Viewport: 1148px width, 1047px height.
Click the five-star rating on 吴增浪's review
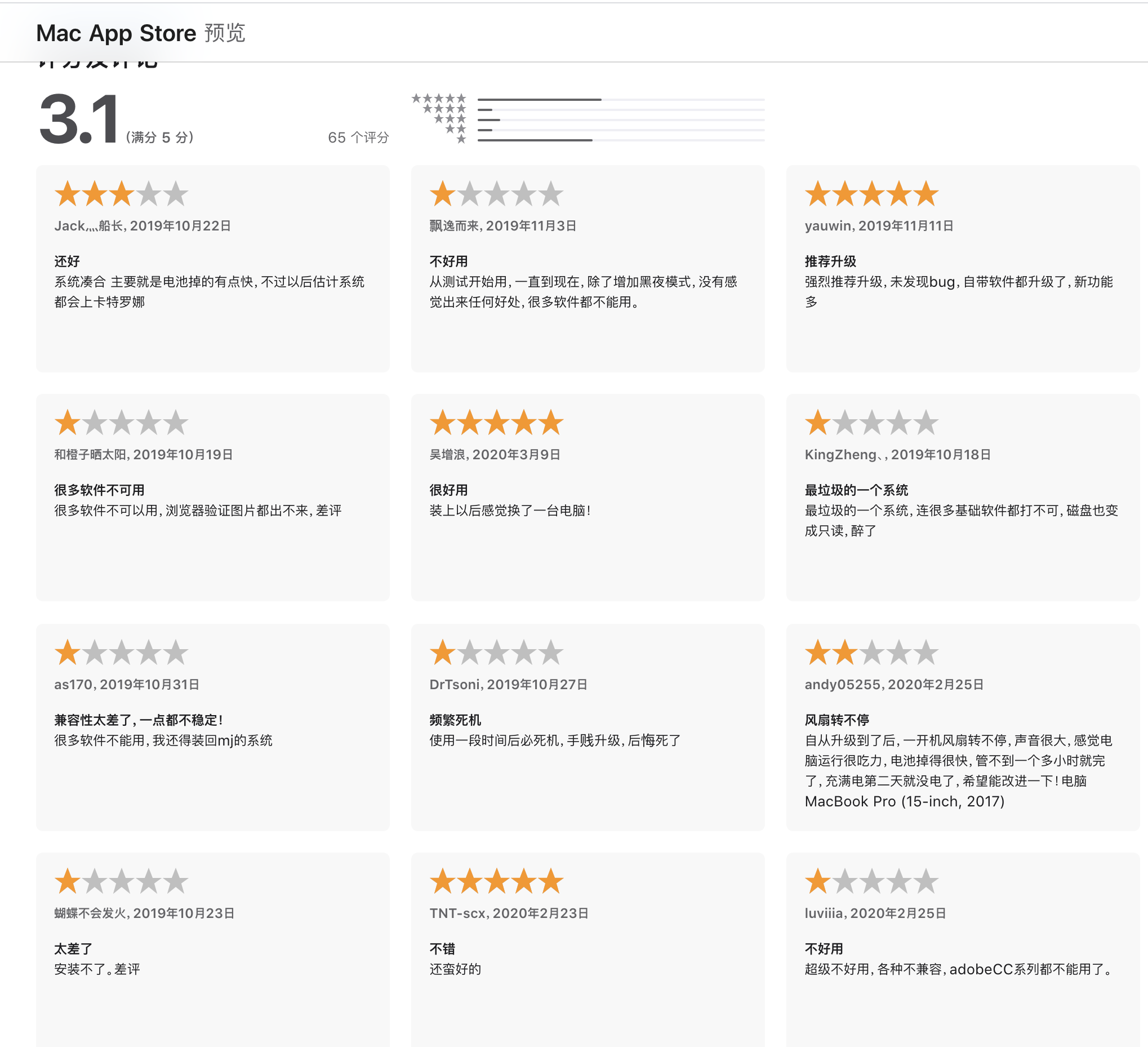tap(497, 423)
